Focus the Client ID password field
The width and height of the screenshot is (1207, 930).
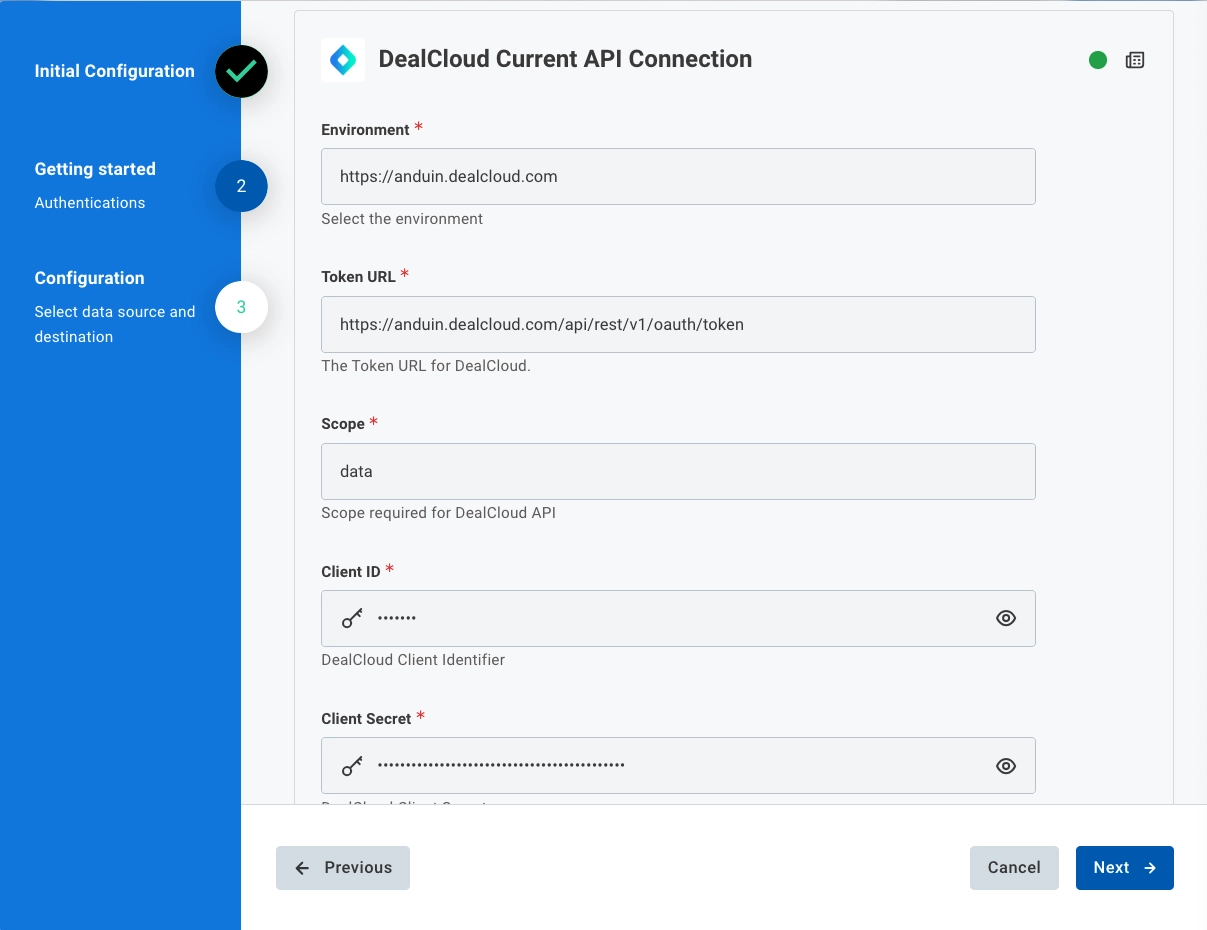678,618
